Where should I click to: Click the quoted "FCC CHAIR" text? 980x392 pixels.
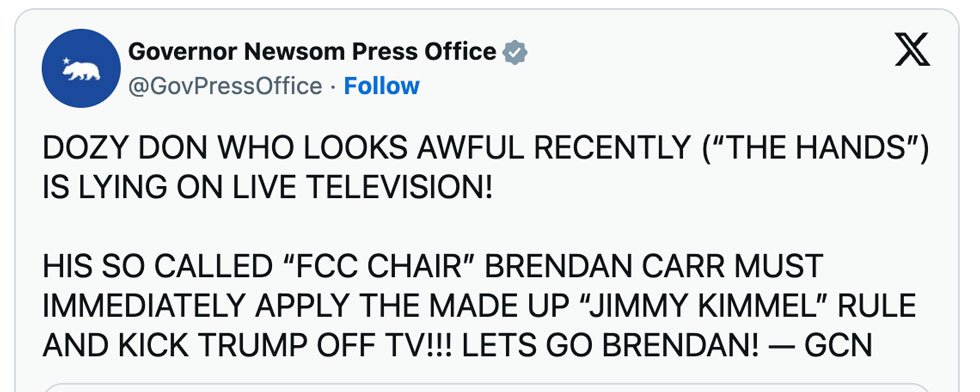pos(377,266)
